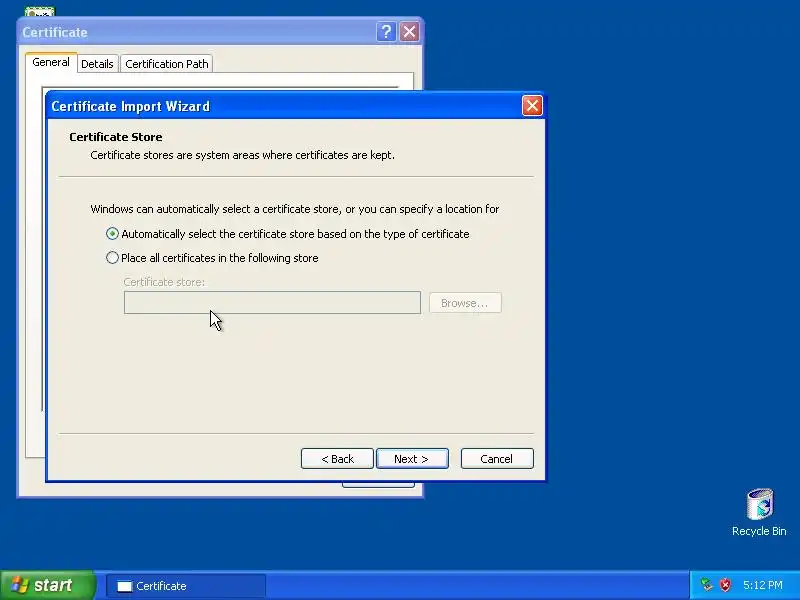
Task: Click the disabled Browse... button
Action: (465, 303)
